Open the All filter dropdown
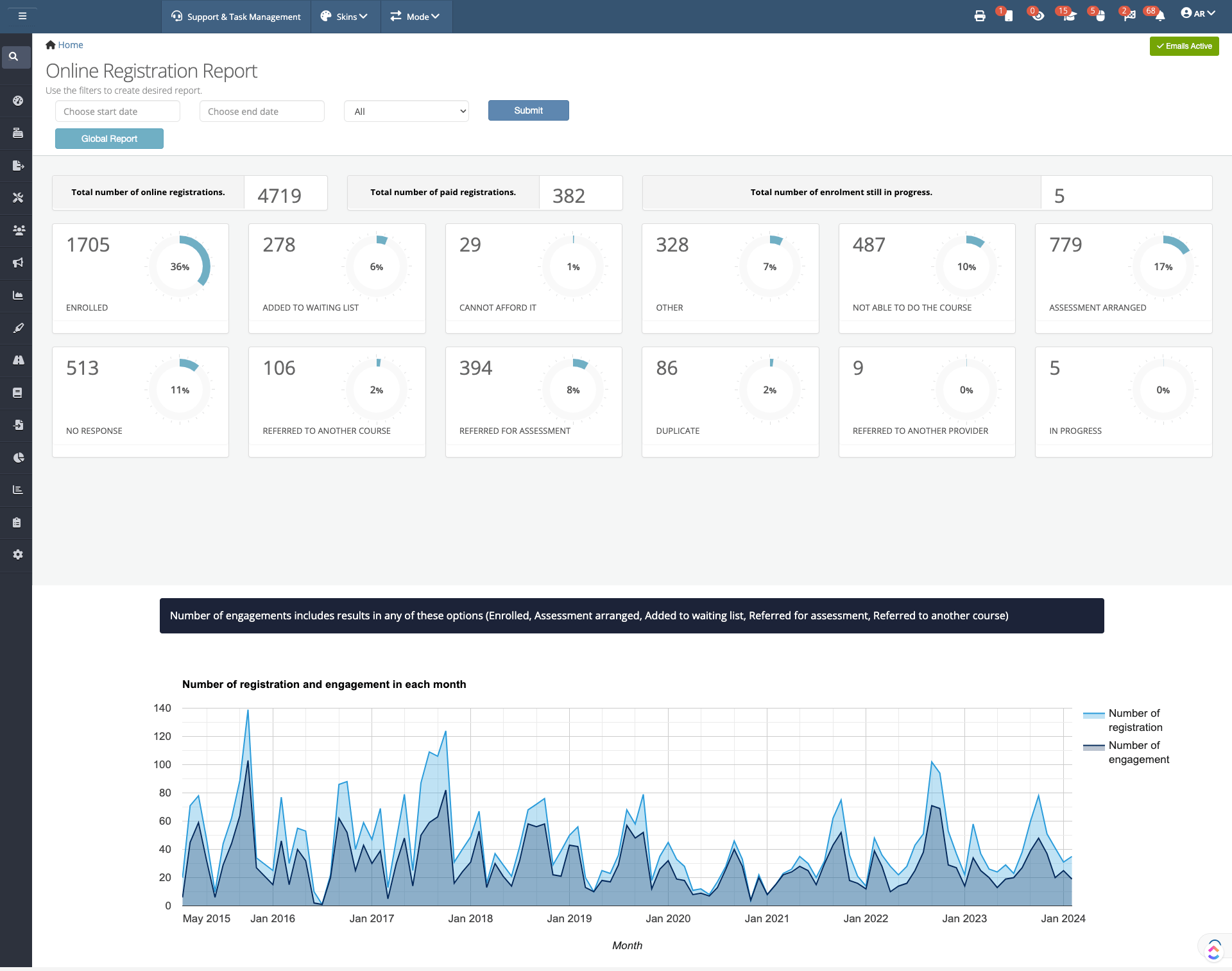 [x=406, y=111]
